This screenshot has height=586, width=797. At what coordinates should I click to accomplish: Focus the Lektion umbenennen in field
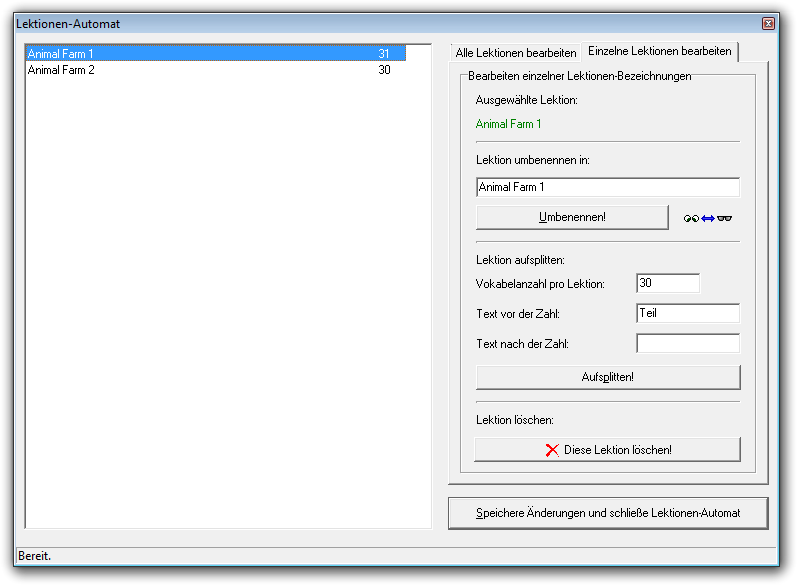click(x=607, y=187)
